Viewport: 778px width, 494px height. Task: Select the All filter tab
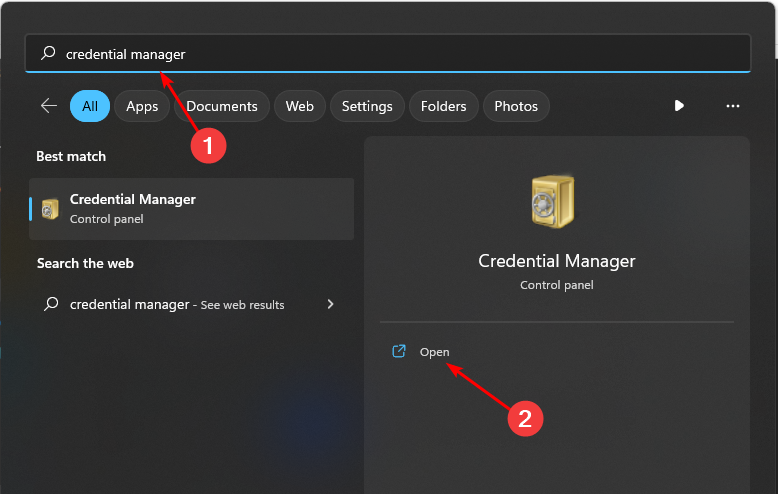coord(90,106)
